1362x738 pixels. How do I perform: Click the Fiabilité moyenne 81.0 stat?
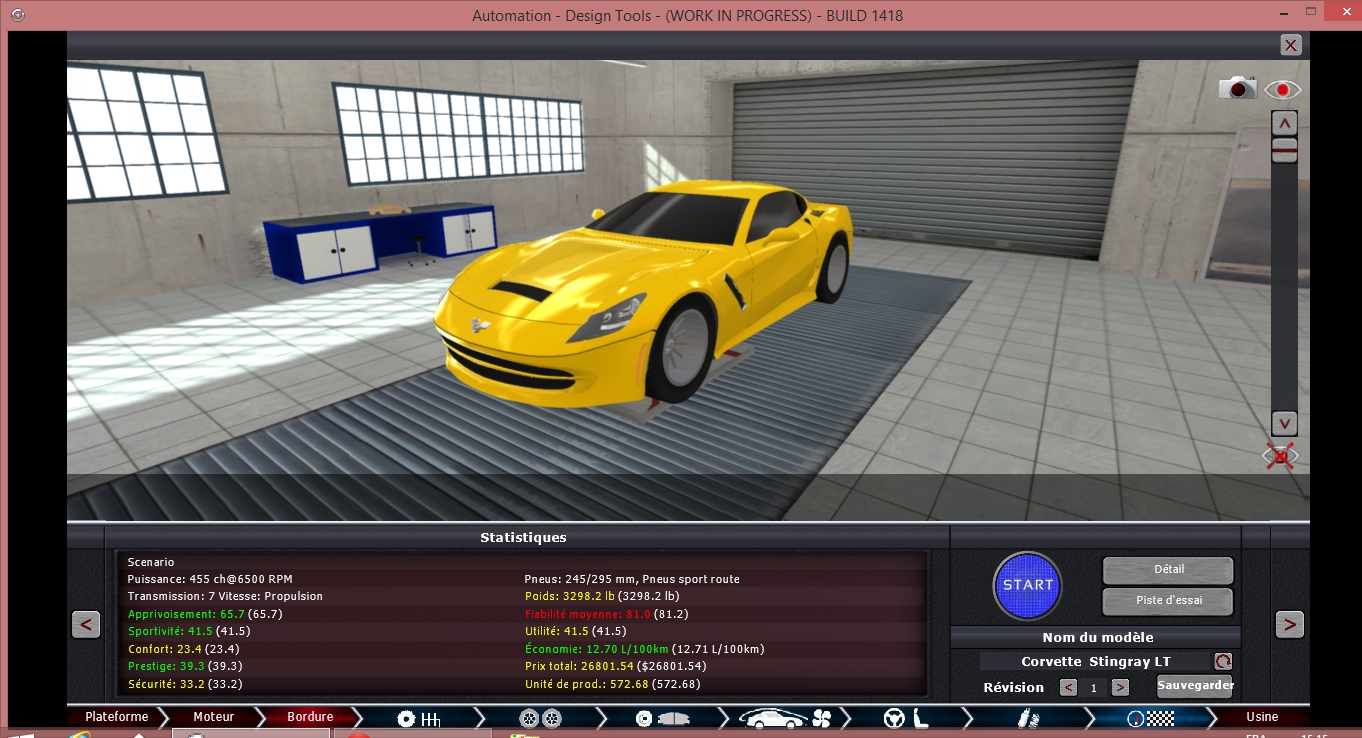tap(606, 614)
